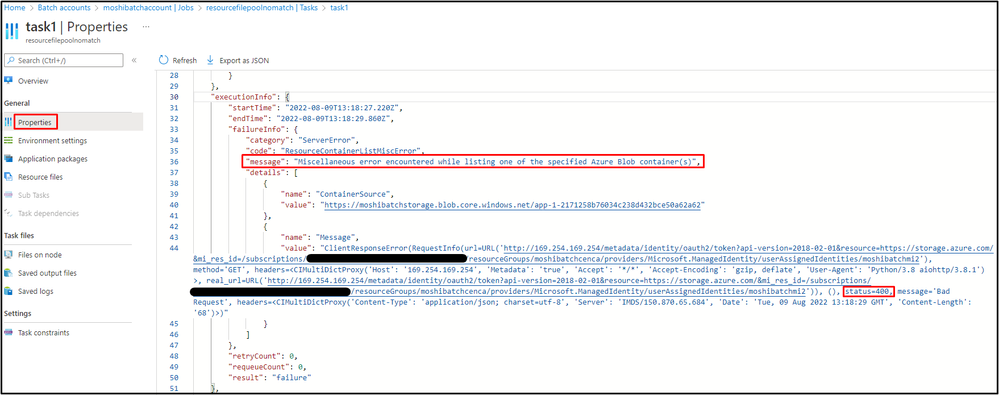Collapse the sidebar with double chevron
This screenshot has width=999, height=395.
pyautogui.click(x=134, y=61)
